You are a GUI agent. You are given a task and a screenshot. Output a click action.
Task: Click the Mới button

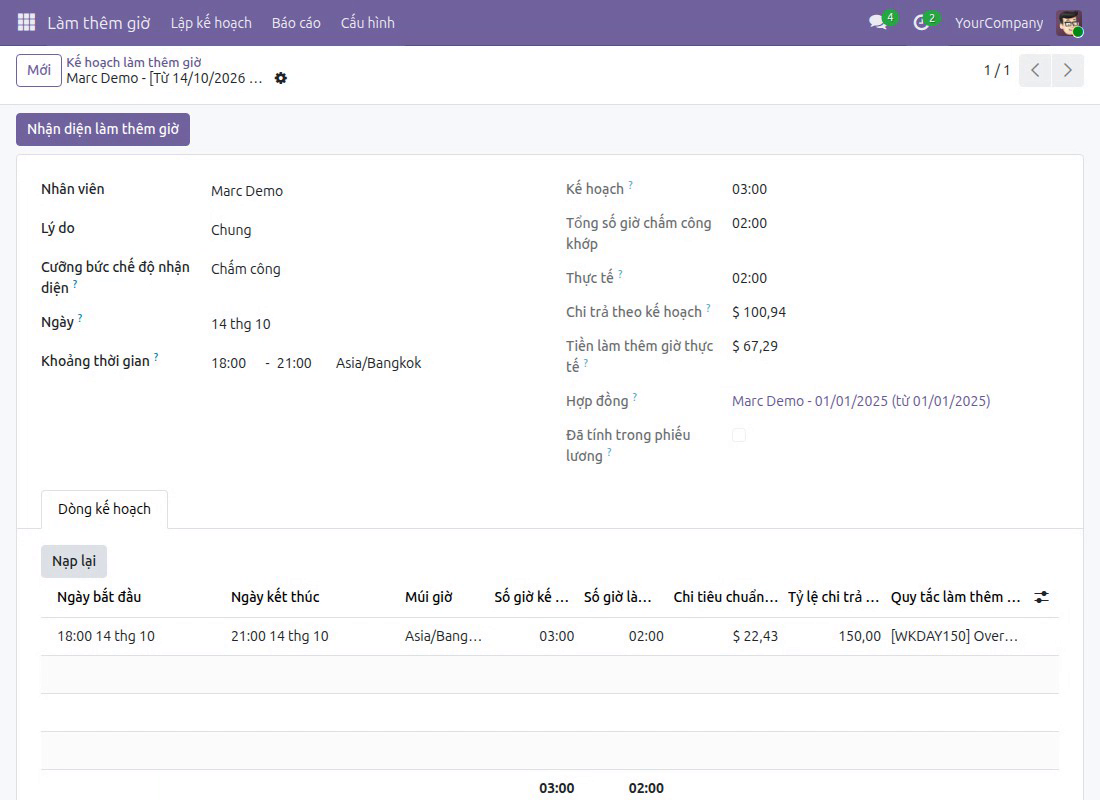point(39,70)
